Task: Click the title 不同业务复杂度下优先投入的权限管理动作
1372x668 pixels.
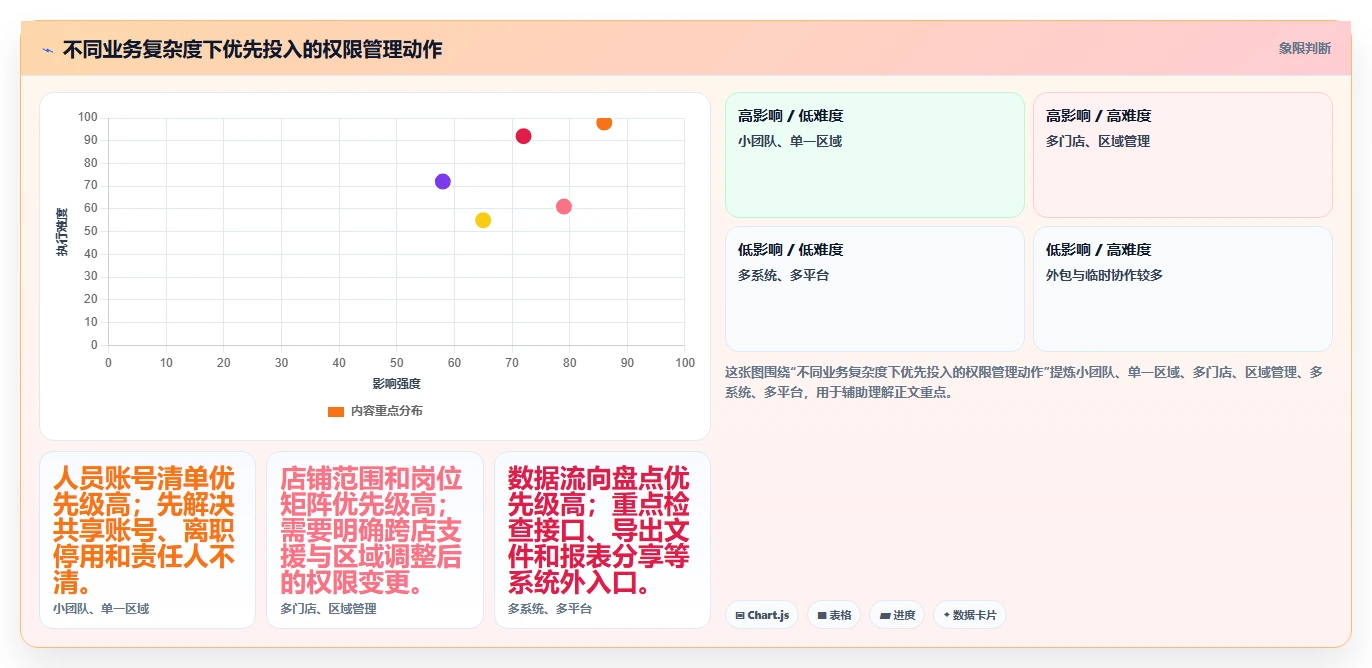Action: coord(252,49)
